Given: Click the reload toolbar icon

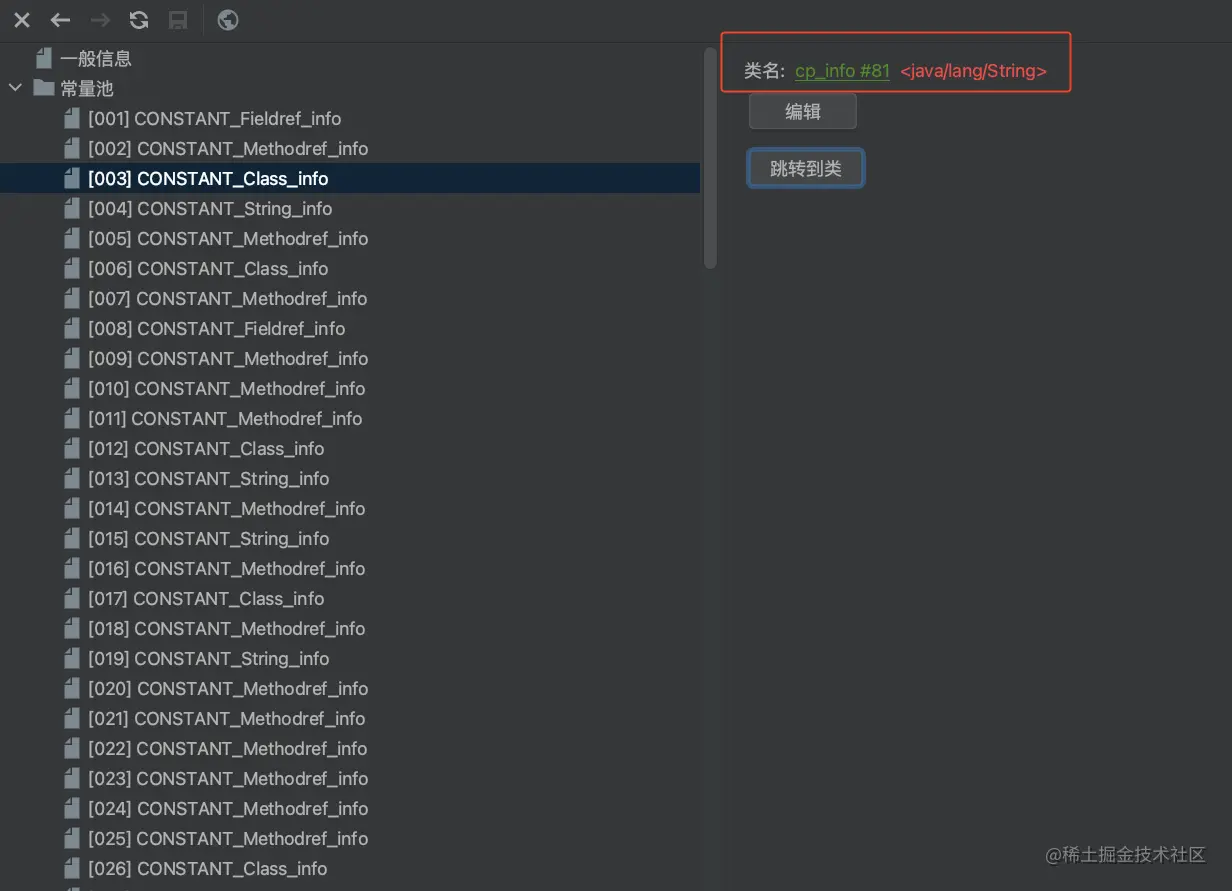Looking at the screenshot, I should click(139, 20).
